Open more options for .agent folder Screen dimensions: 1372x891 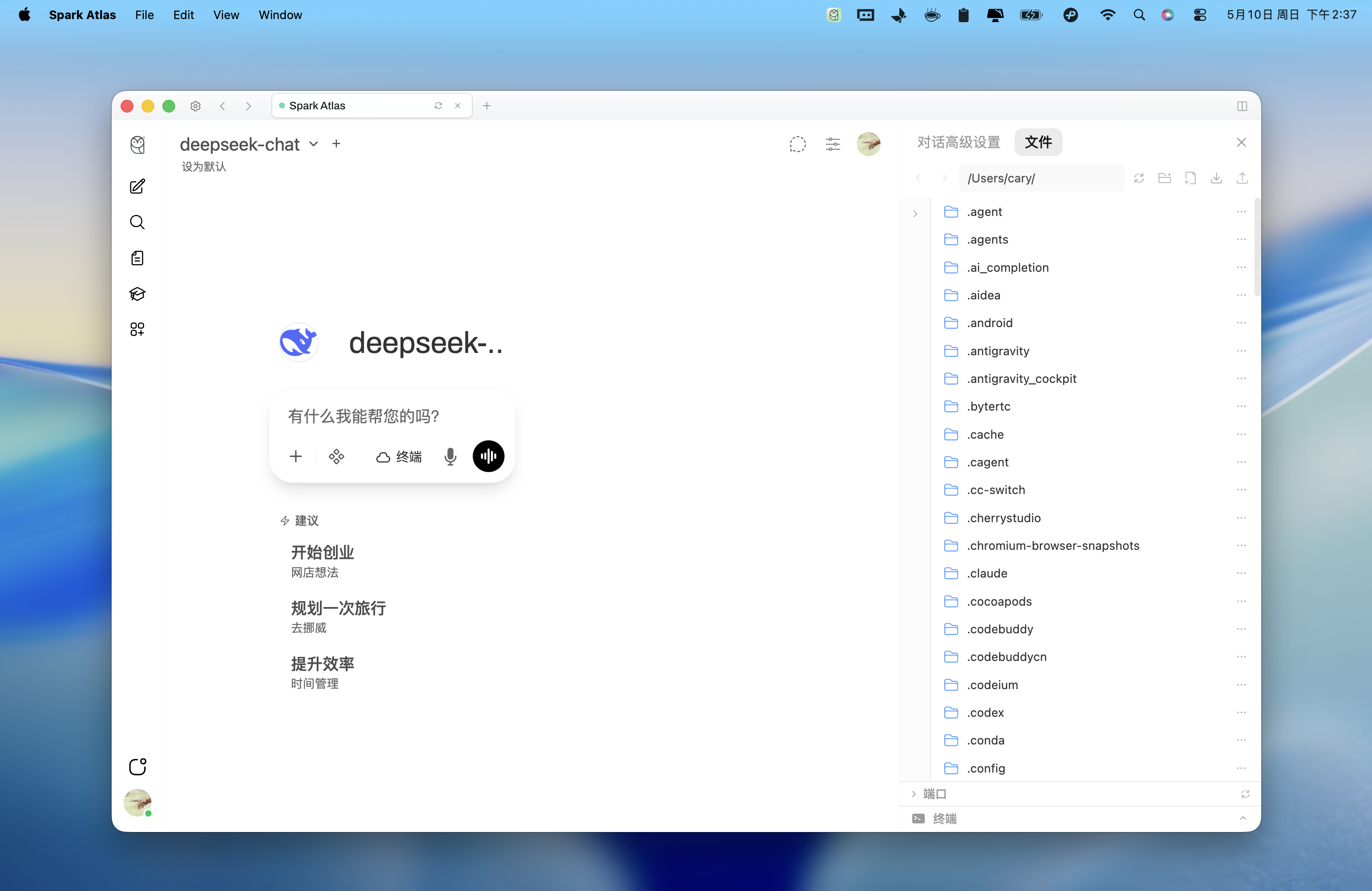point(1241,211)
